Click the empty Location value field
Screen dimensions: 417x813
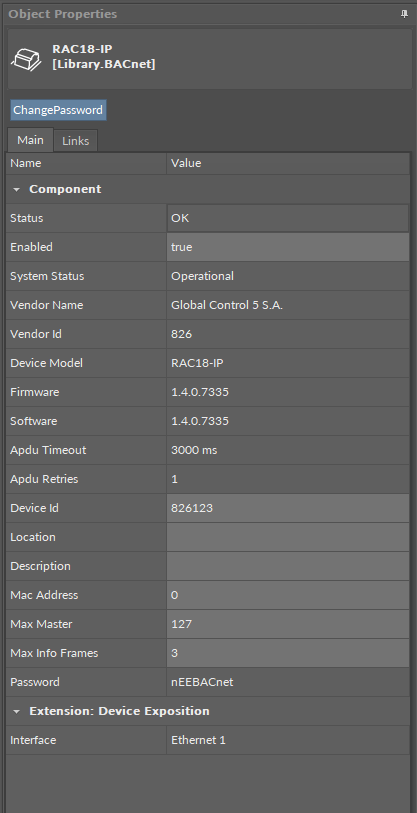pos(288,537)
